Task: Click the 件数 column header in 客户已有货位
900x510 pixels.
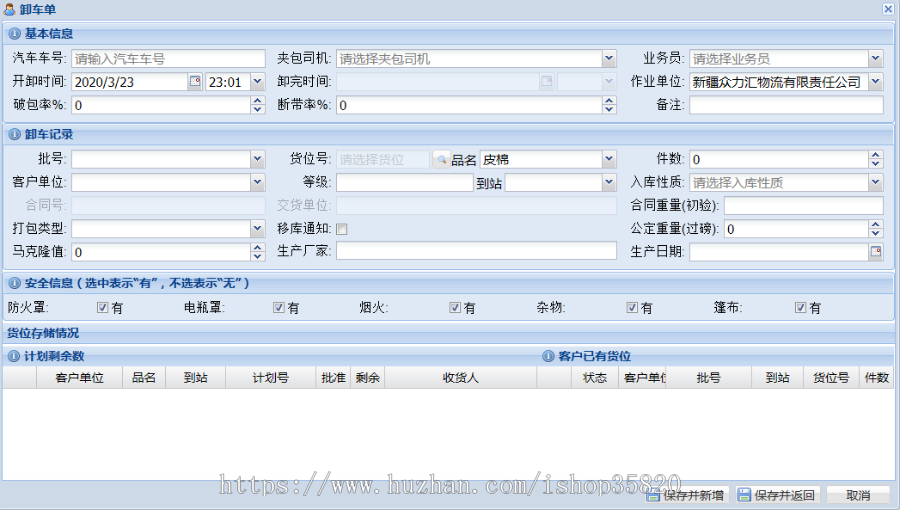Action: click(x=876, y=377)
